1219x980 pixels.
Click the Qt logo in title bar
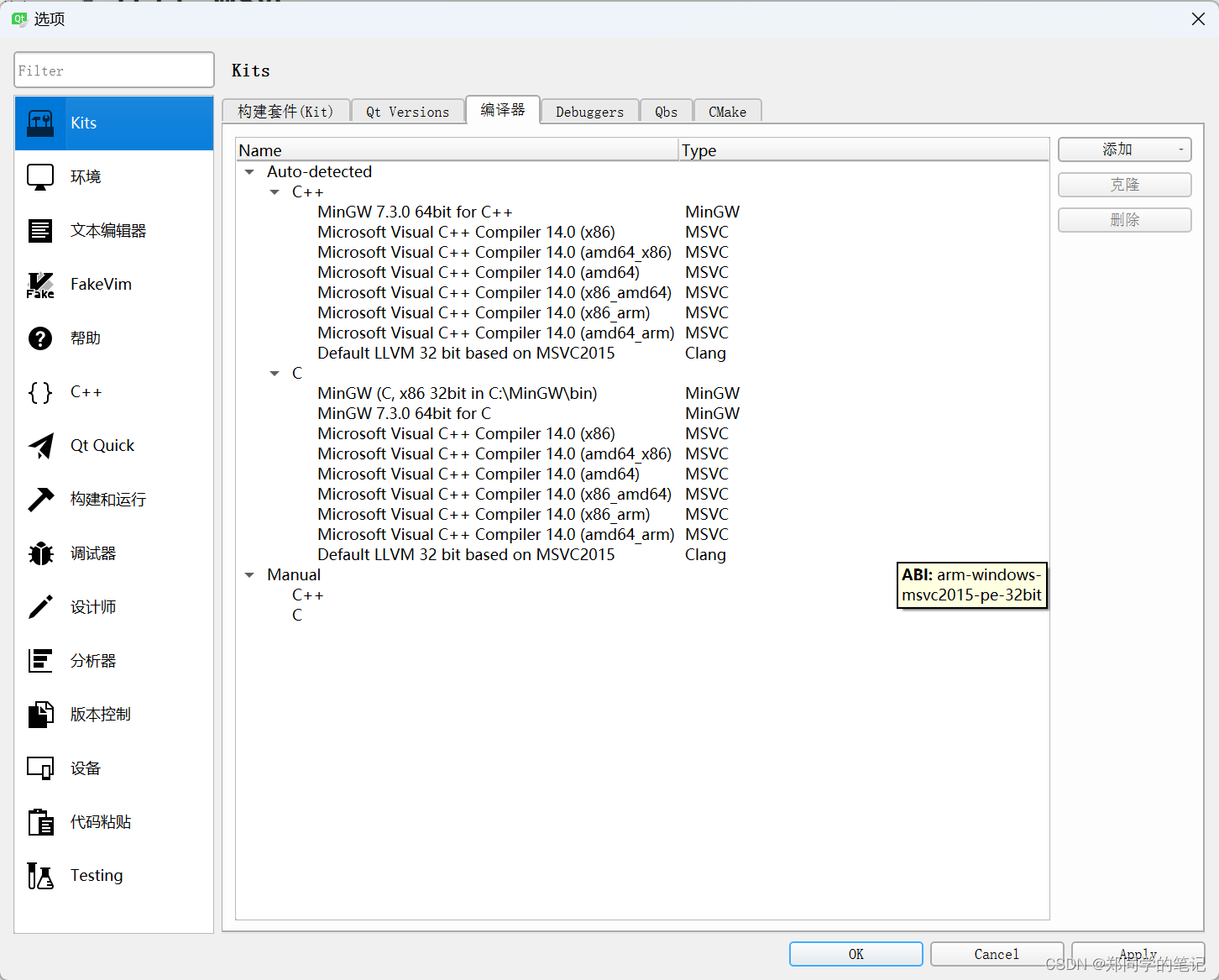(x=18, y=18)
